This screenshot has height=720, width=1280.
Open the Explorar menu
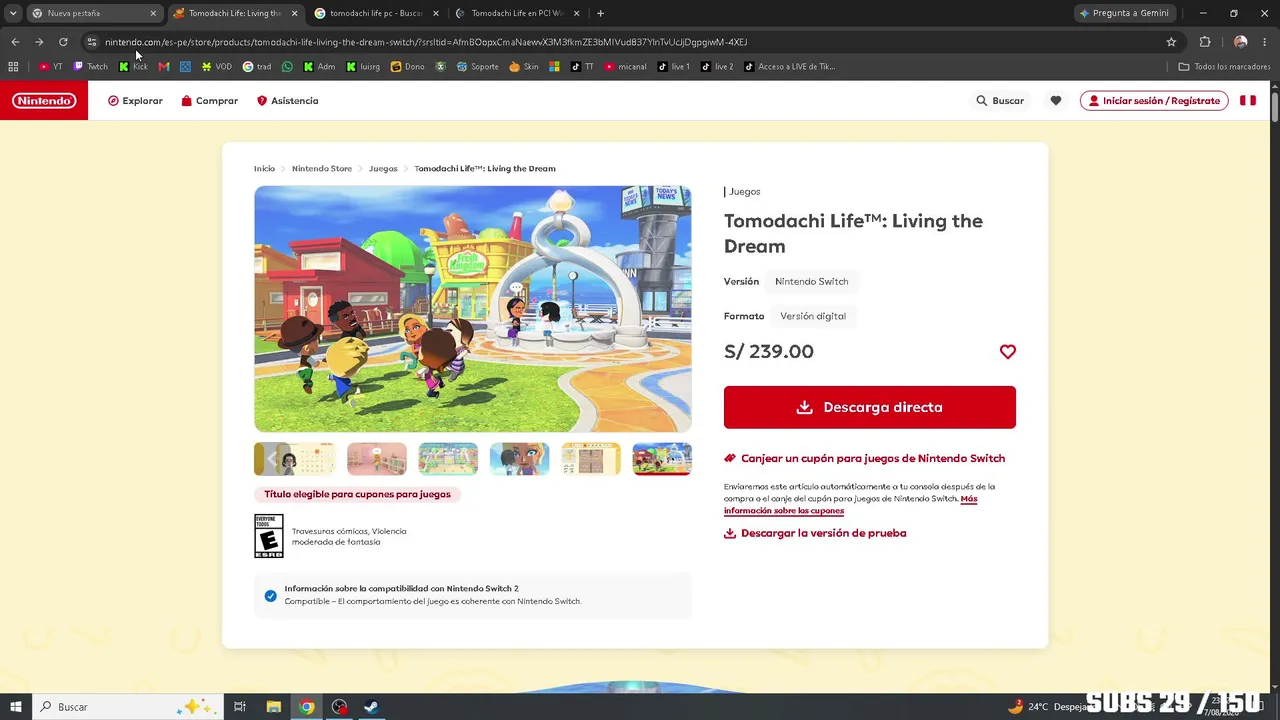pos(135,101)
